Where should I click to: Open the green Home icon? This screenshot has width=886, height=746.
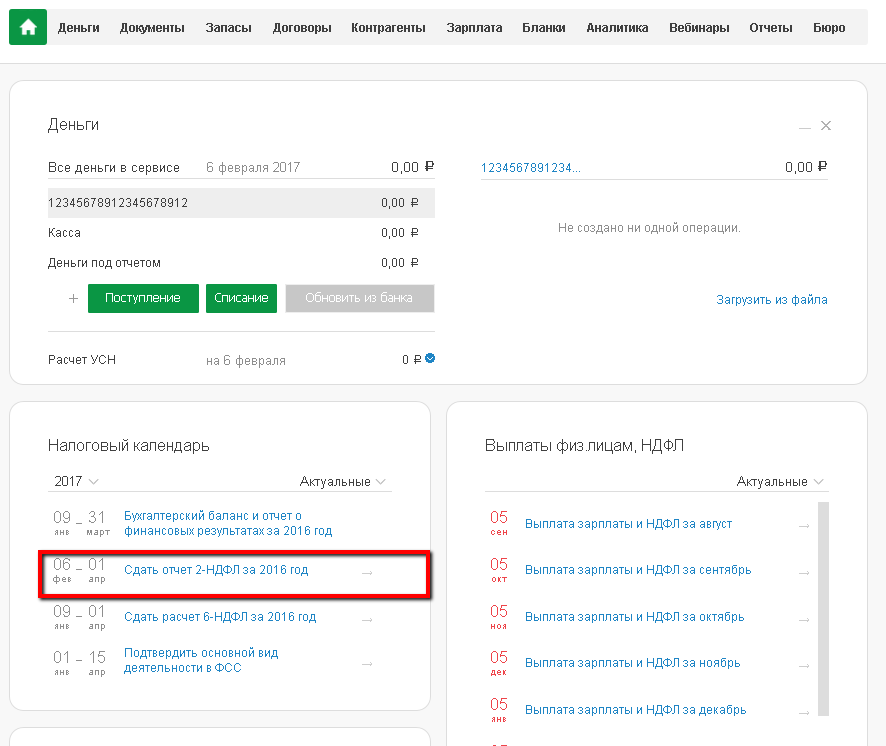click(28, 27)
